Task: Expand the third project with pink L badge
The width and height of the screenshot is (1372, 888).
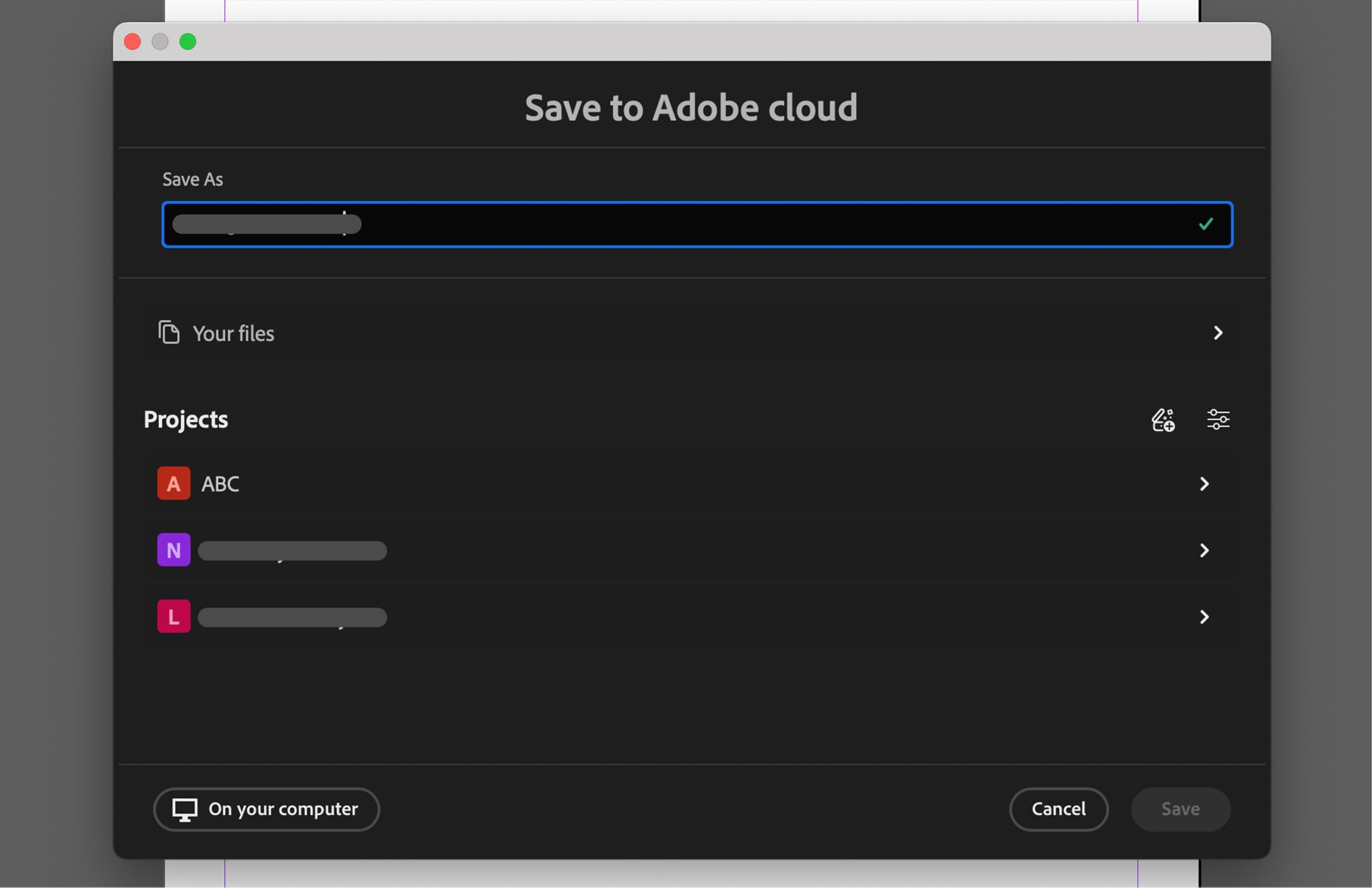Action: click(1205, 616)
